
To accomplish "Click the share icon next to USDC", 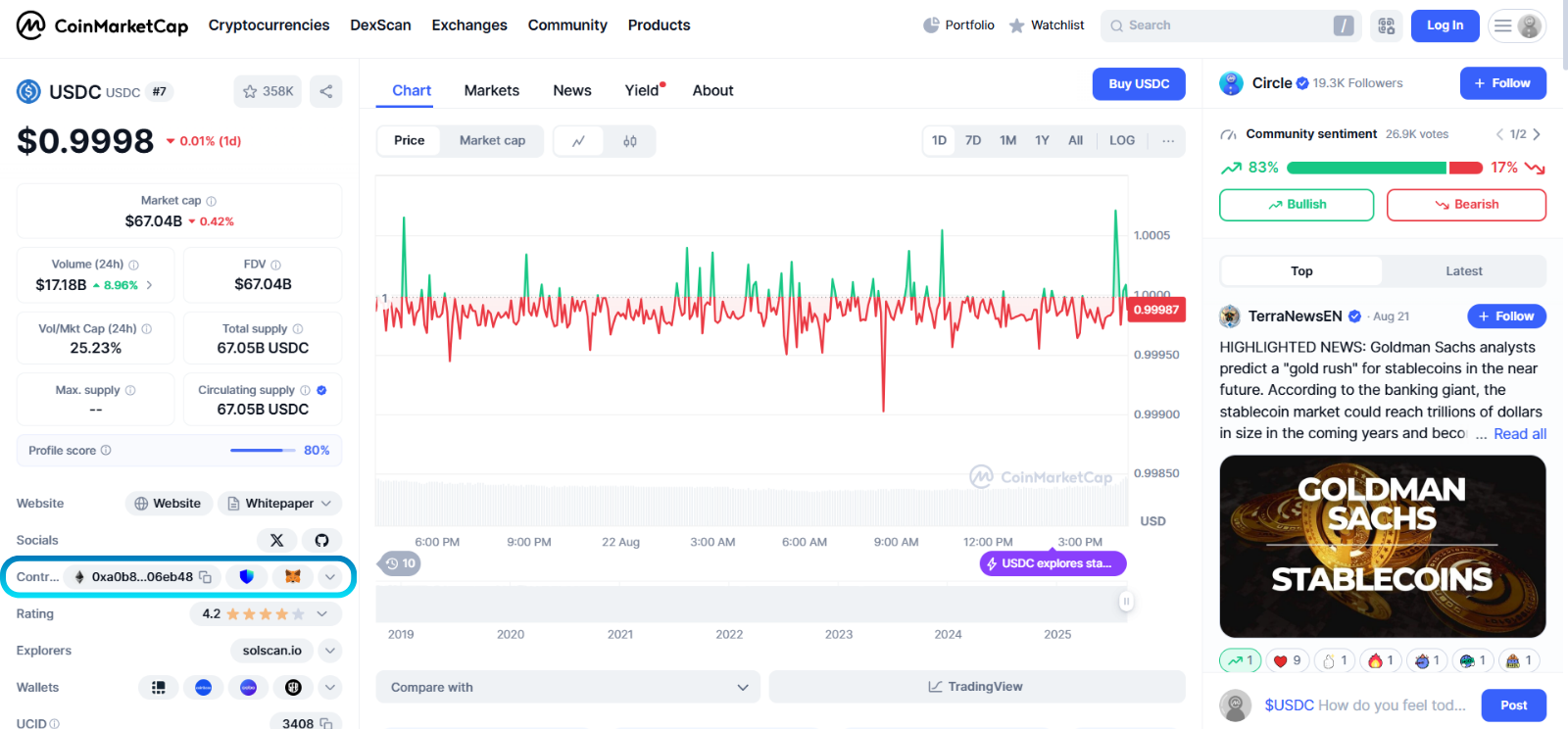I will click(x=326, y=91).
